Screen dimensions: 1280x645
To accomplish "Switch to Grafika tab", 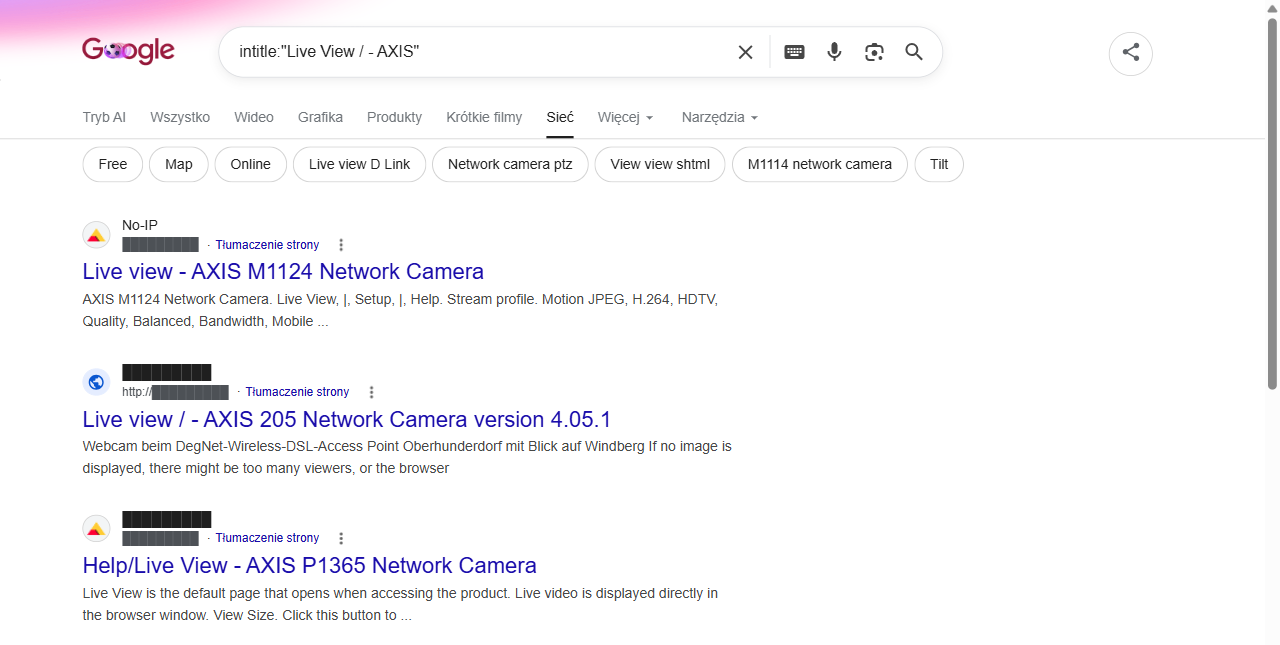I will [320, 117].
